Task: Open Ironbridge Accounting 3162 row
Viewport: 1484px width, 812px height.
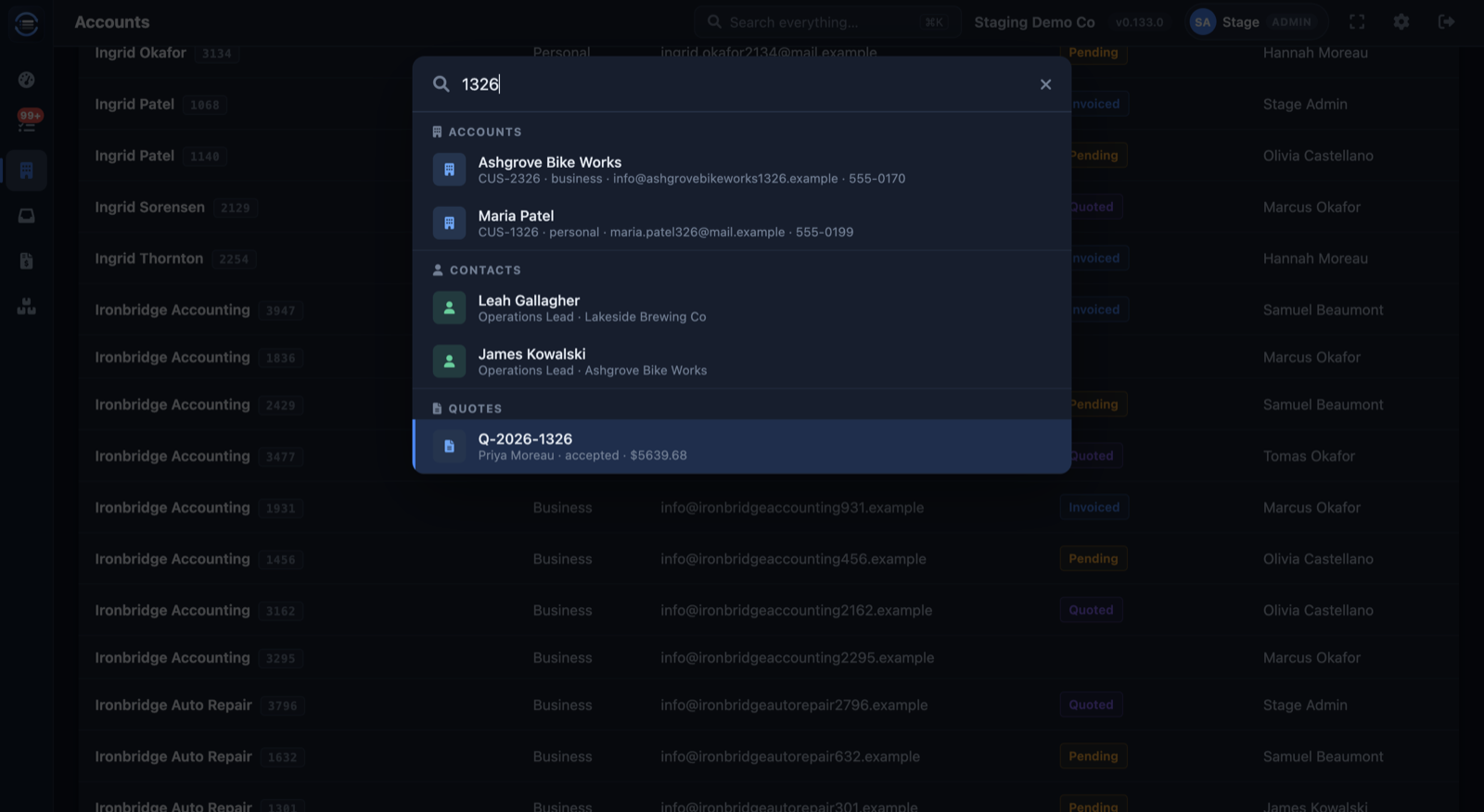Action: (x=768, y=611)
